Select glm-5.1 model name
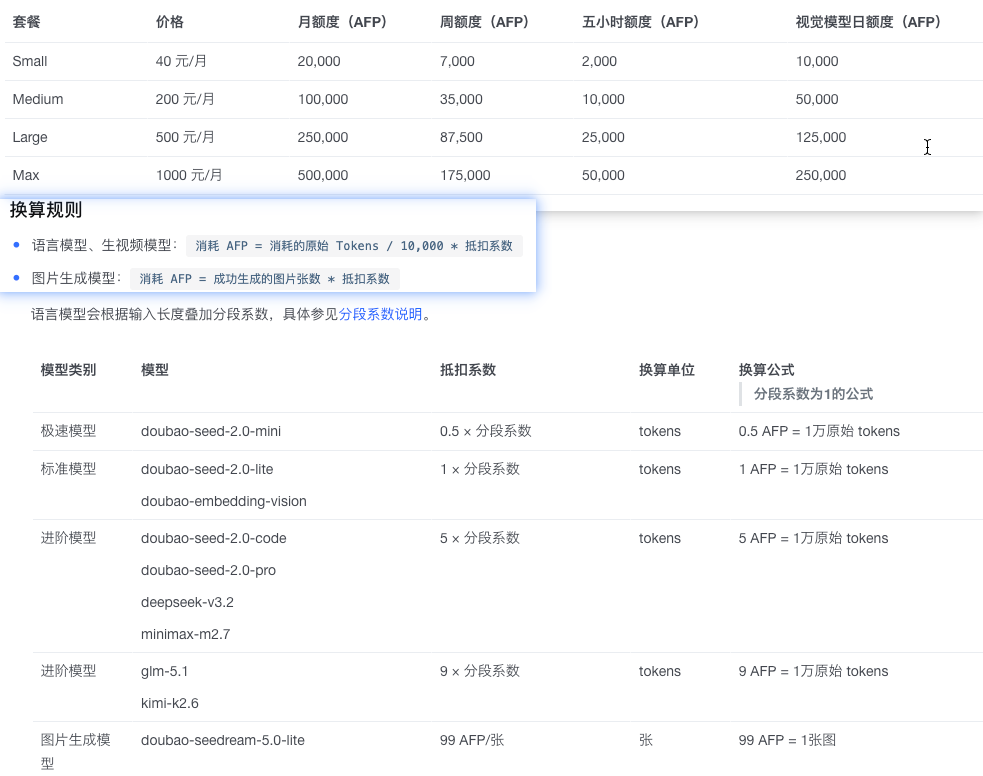 [x=164, y=671]
